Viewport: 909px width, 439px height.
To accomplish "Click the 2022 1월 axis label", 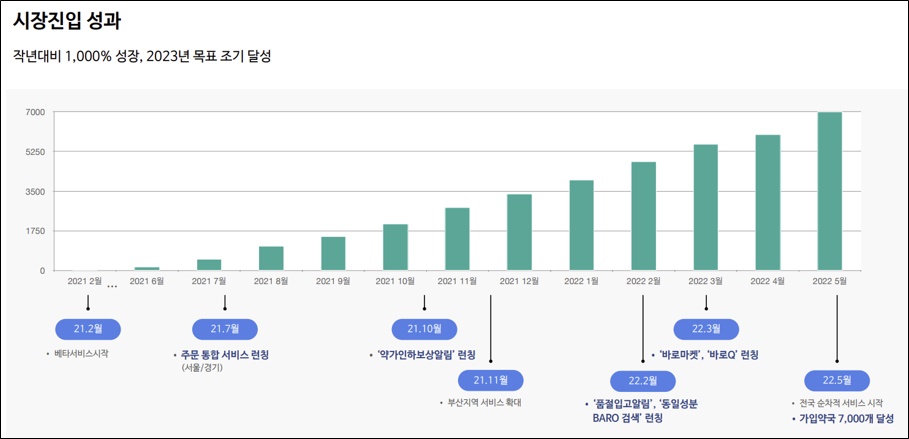I will pos(581,281).
